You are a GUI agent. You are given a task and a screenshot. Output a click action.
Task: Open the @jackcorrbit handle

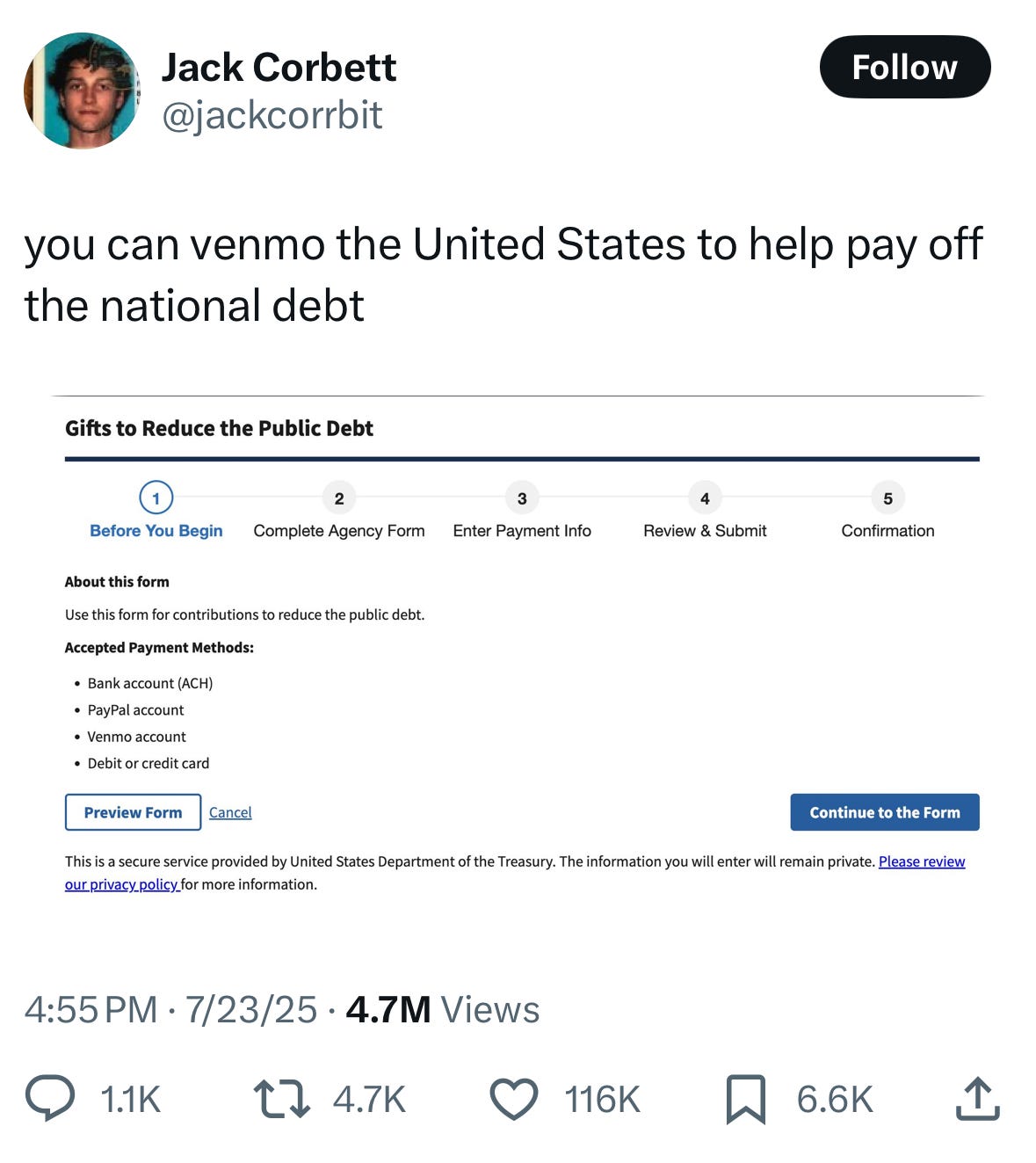coord(272,115)
